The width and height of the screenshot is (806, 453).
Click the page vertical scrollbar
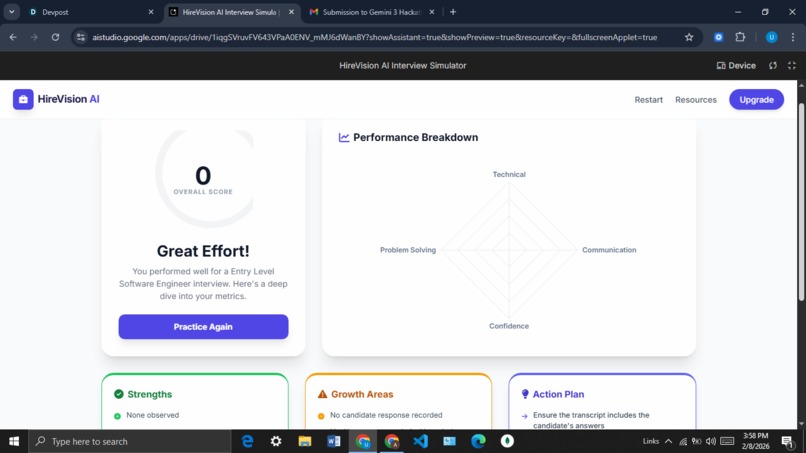pyautogui.click(x=801, y=202)
